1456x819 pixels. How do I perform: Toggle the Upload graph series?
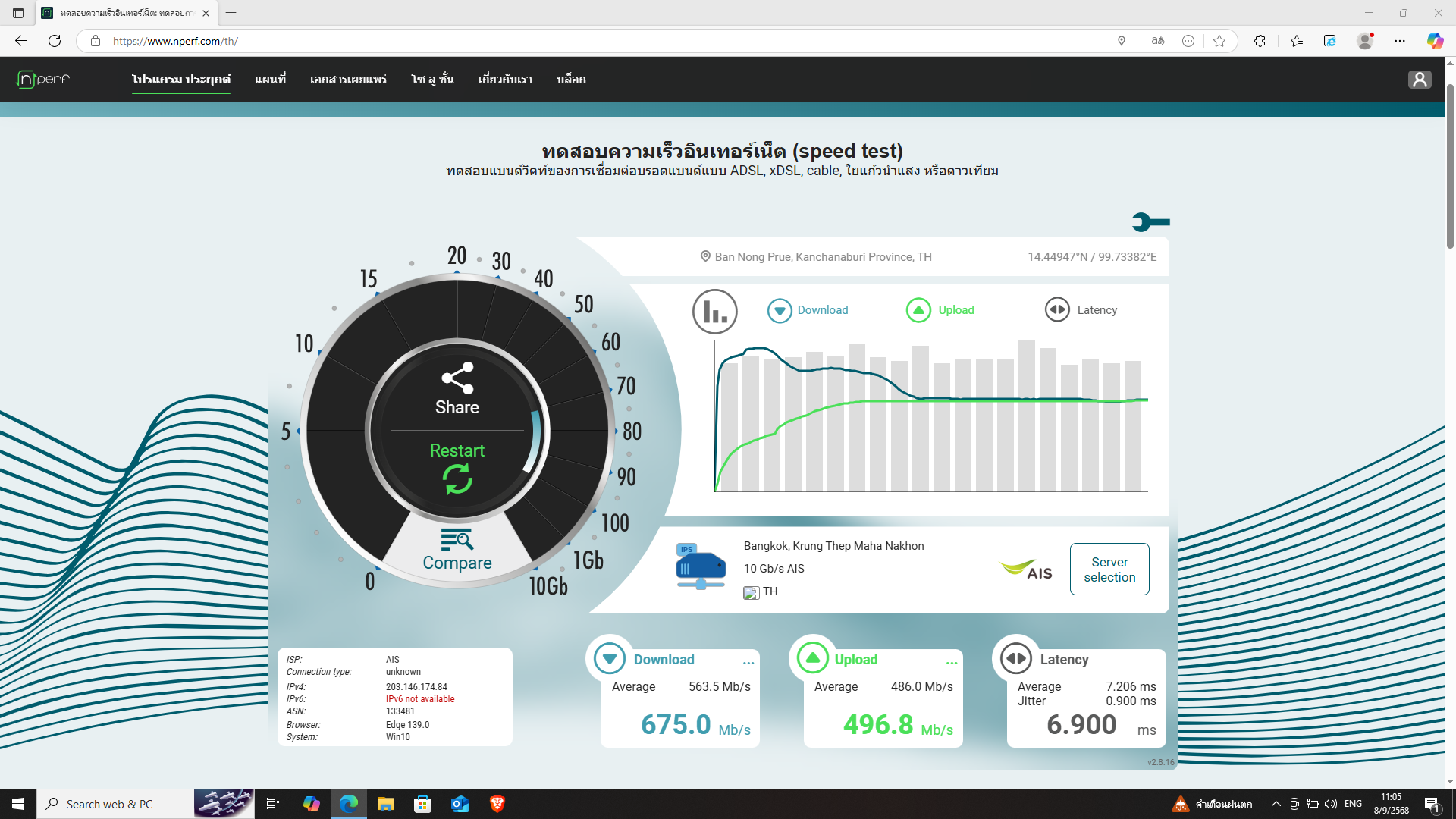918,310
